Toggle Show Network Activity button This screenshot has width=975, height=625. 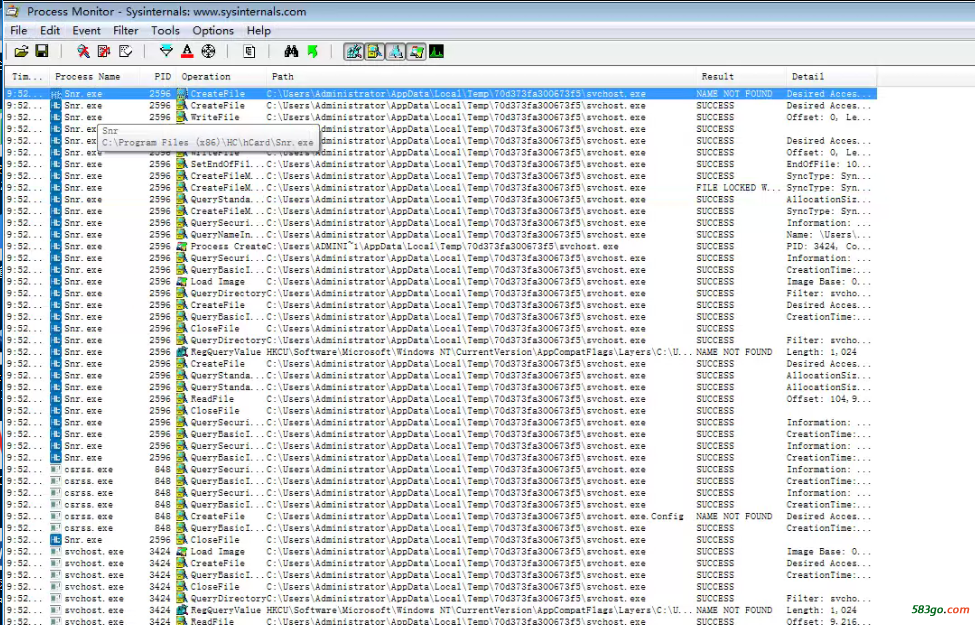pyautogui.click(x=395, y=52)
